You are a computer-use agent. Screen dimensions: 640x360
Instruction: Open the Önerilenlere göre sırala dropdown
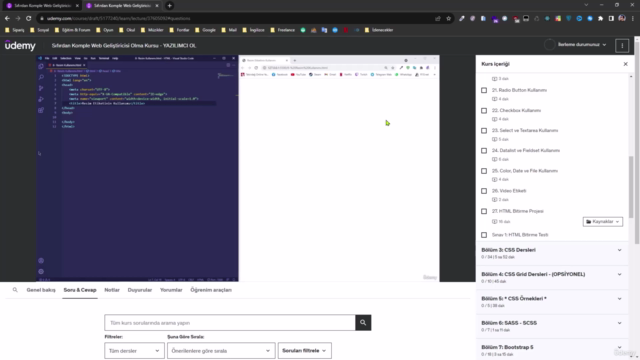tap(221, 351)
